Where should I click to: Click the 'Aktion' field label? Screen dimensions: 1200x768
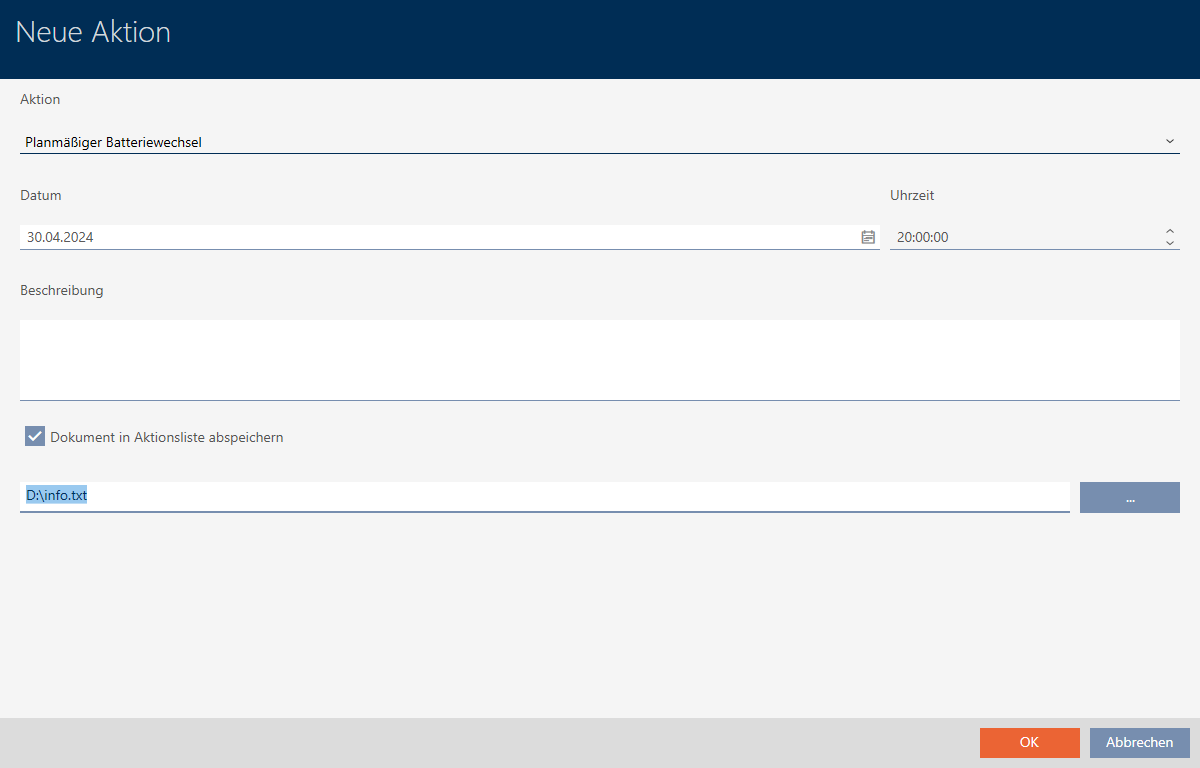tap(40, 99)
